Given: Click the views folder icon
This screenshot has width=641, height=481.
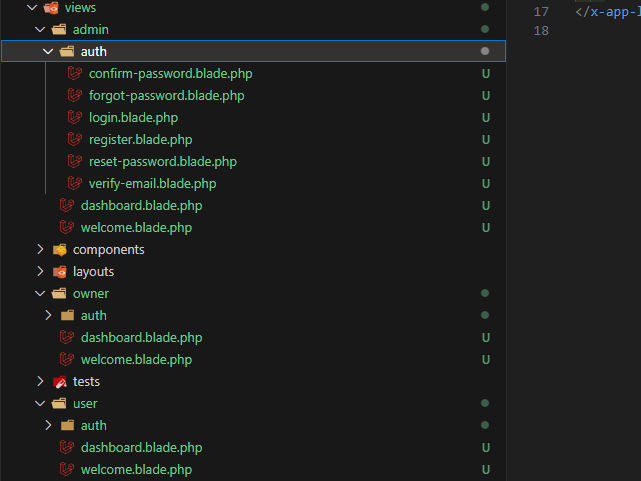Looking at the screenshot, I should click(x=51, y=7).
